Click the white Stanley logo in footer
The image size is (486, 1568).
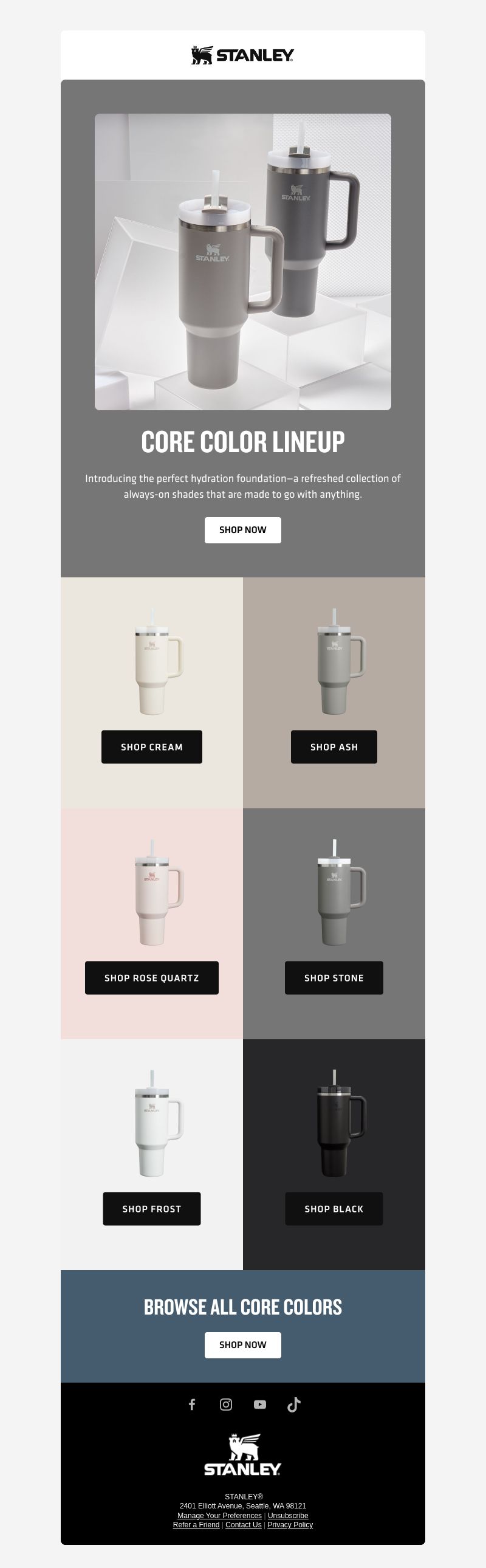tap(242, 1455)
